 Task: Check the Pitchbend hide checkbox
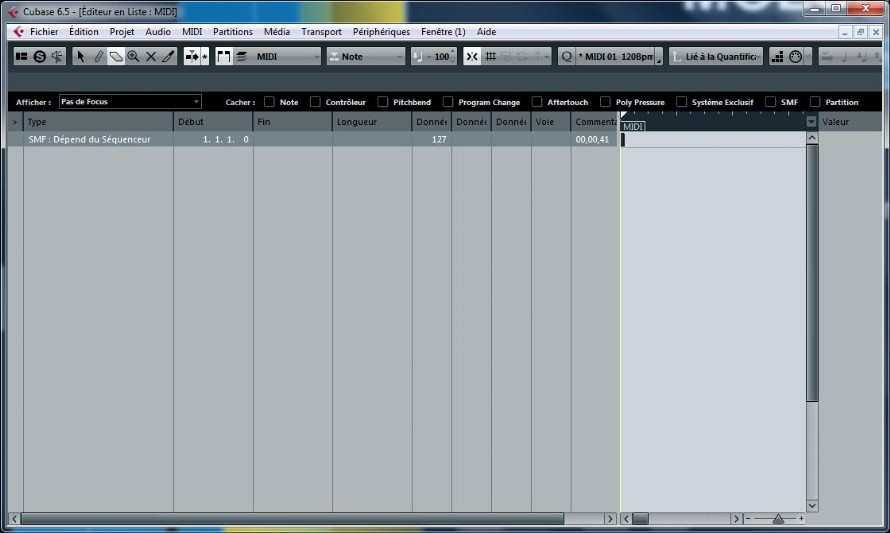383,102
